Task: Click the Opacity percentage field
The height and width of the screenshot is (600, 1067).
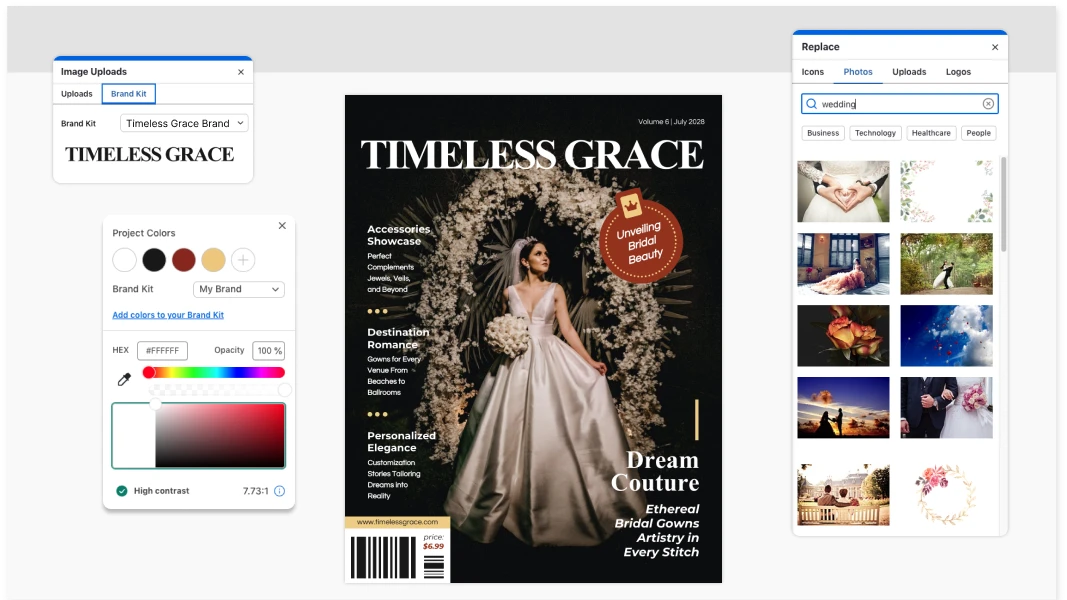Action: pos(269,350)
